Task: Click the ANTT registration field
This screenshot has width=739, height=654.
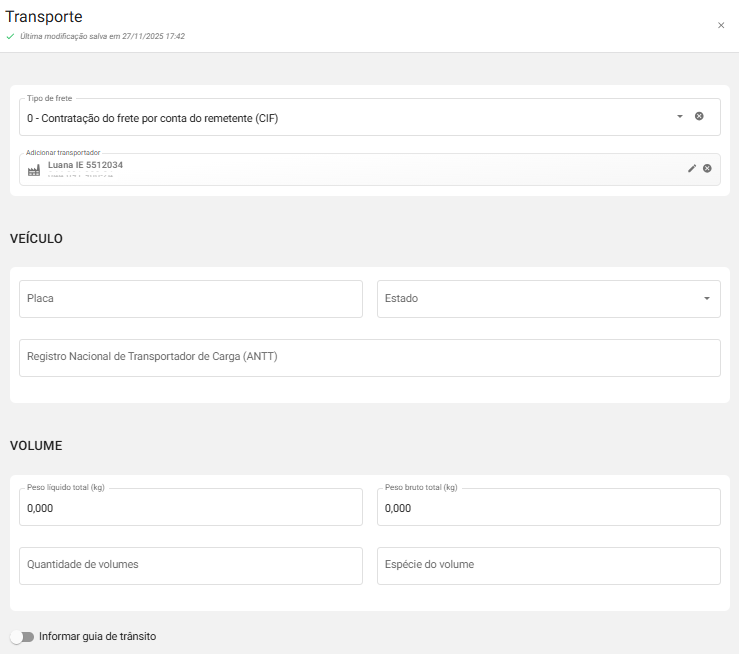Action: (x=369, y=358)
